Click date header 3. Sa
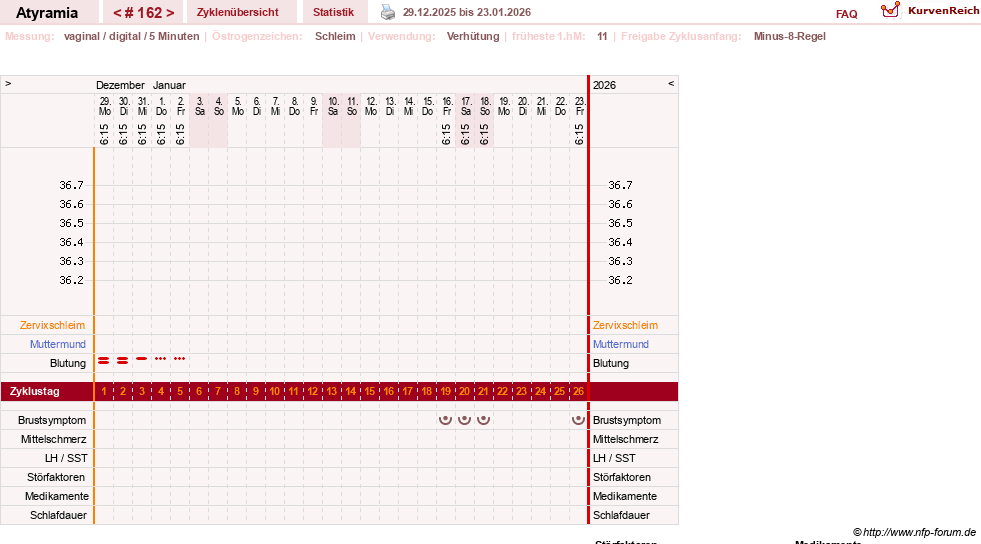This screenshot has height=544, width=981. (200, 106)
